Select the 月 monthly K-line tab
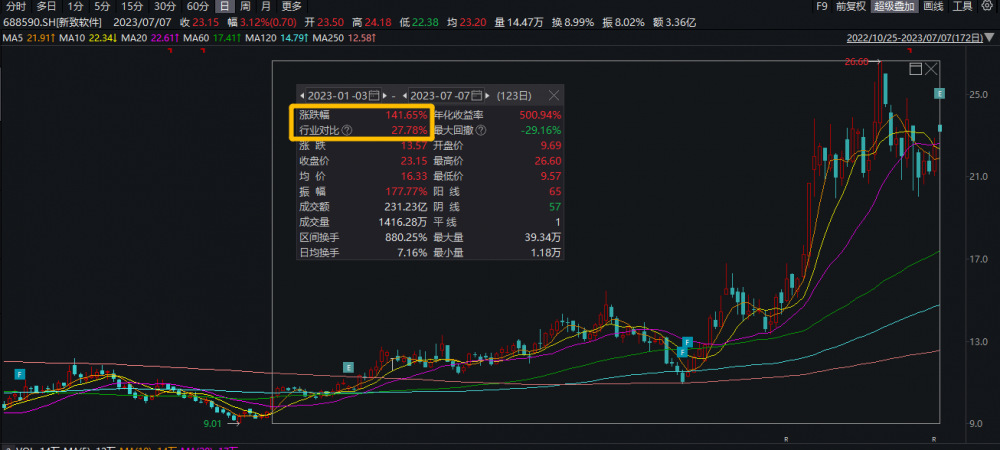This screenshot has height=450, width=1000. 266,6
